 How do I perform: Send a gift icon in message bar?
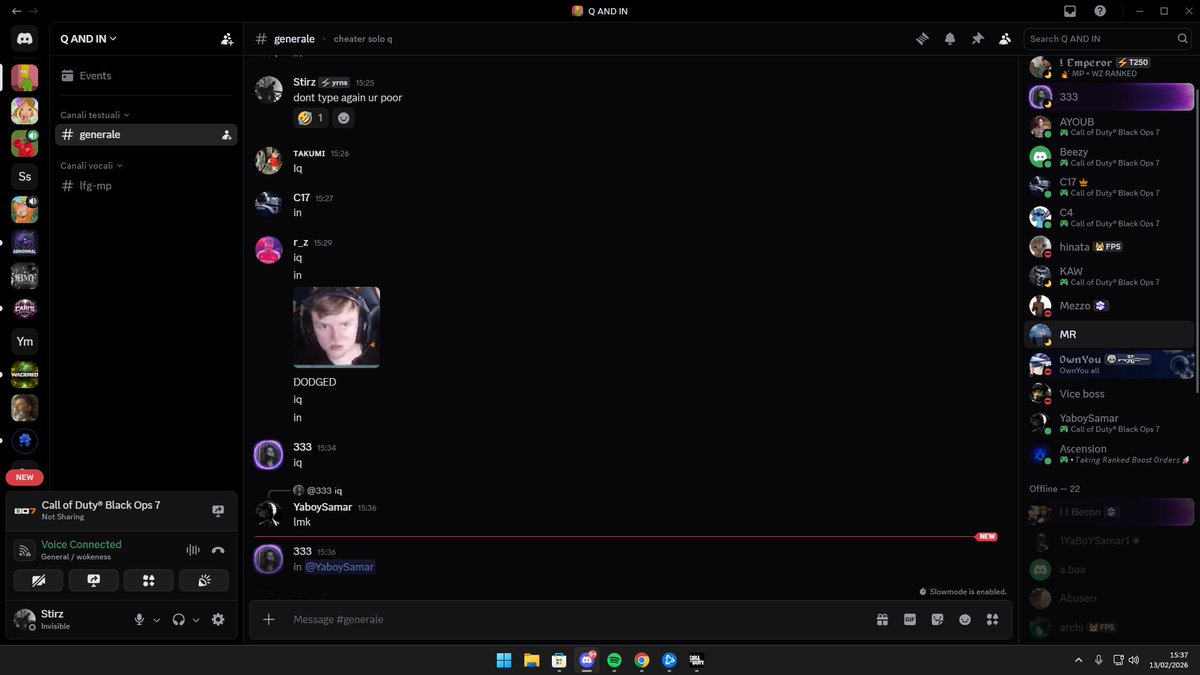[x=882, y=620]
